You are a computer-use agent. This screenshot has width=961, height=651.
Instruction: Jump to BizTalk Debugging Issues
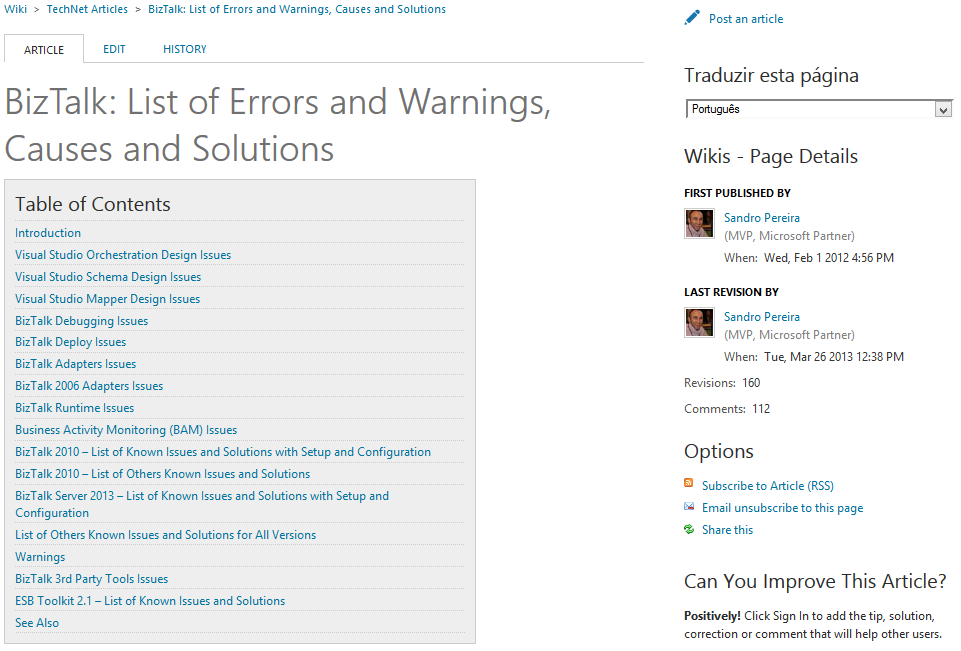[x=81, y=321]
